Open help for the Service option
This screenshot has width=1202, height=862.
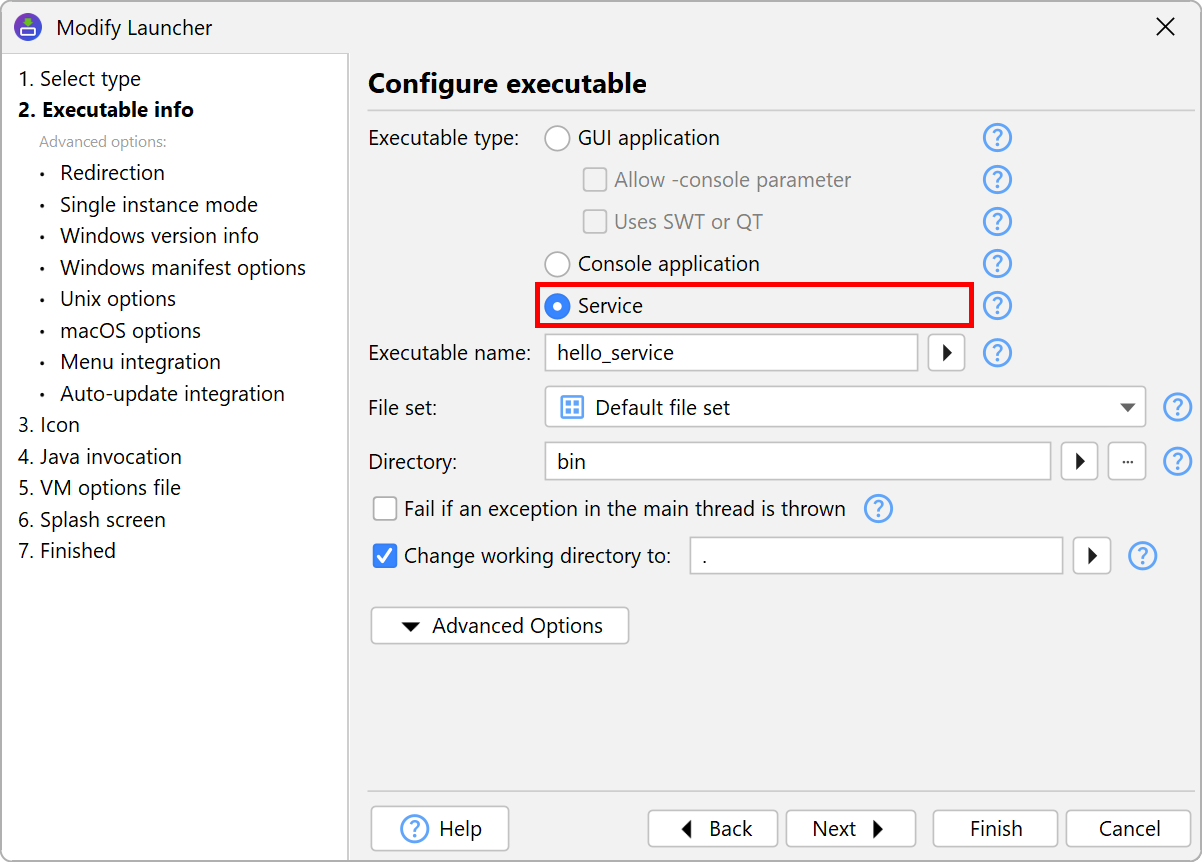[997, 306]
